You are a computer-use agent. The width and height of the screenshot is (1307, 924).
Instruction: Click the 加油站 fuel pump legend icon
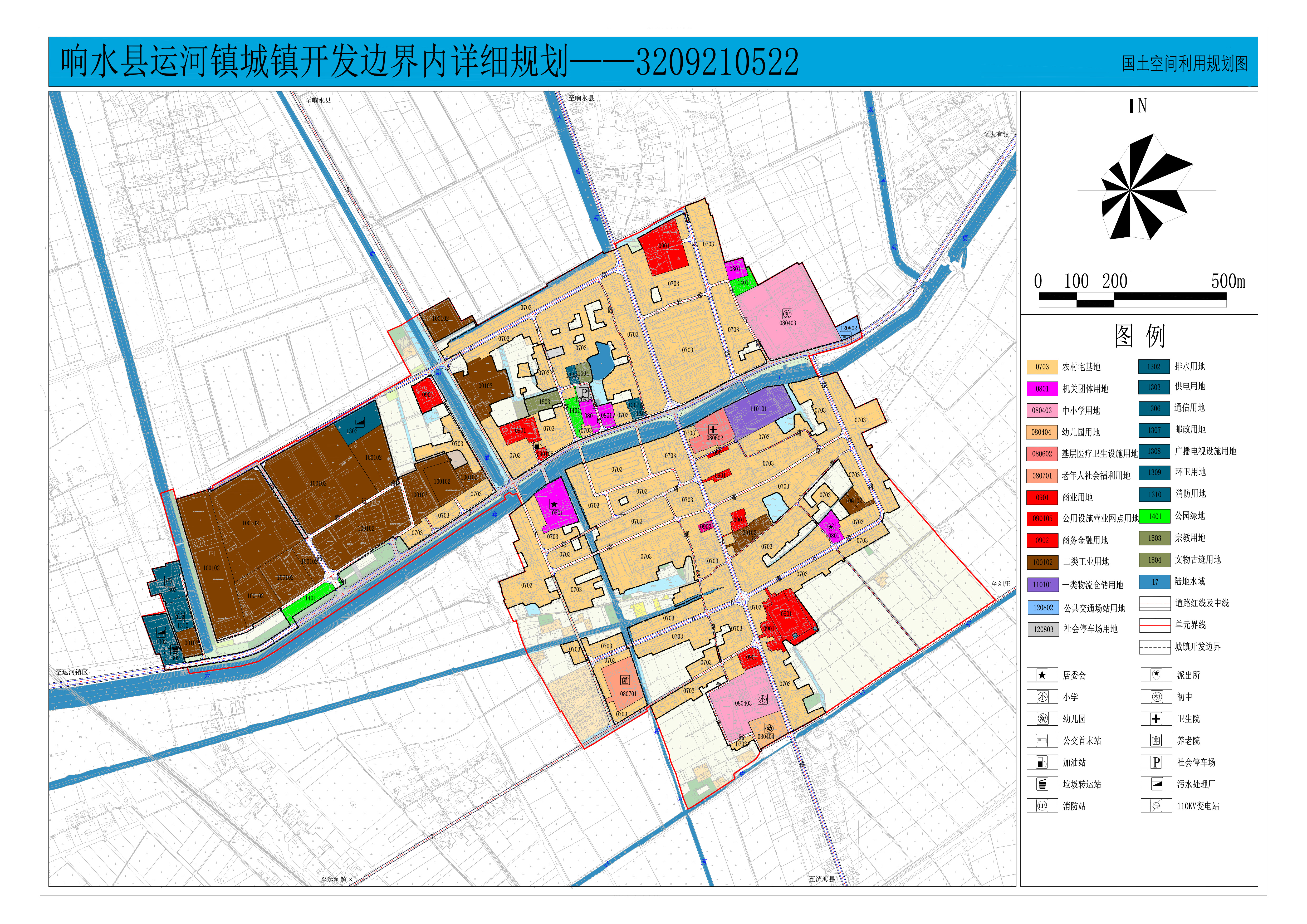[1042, 762]
